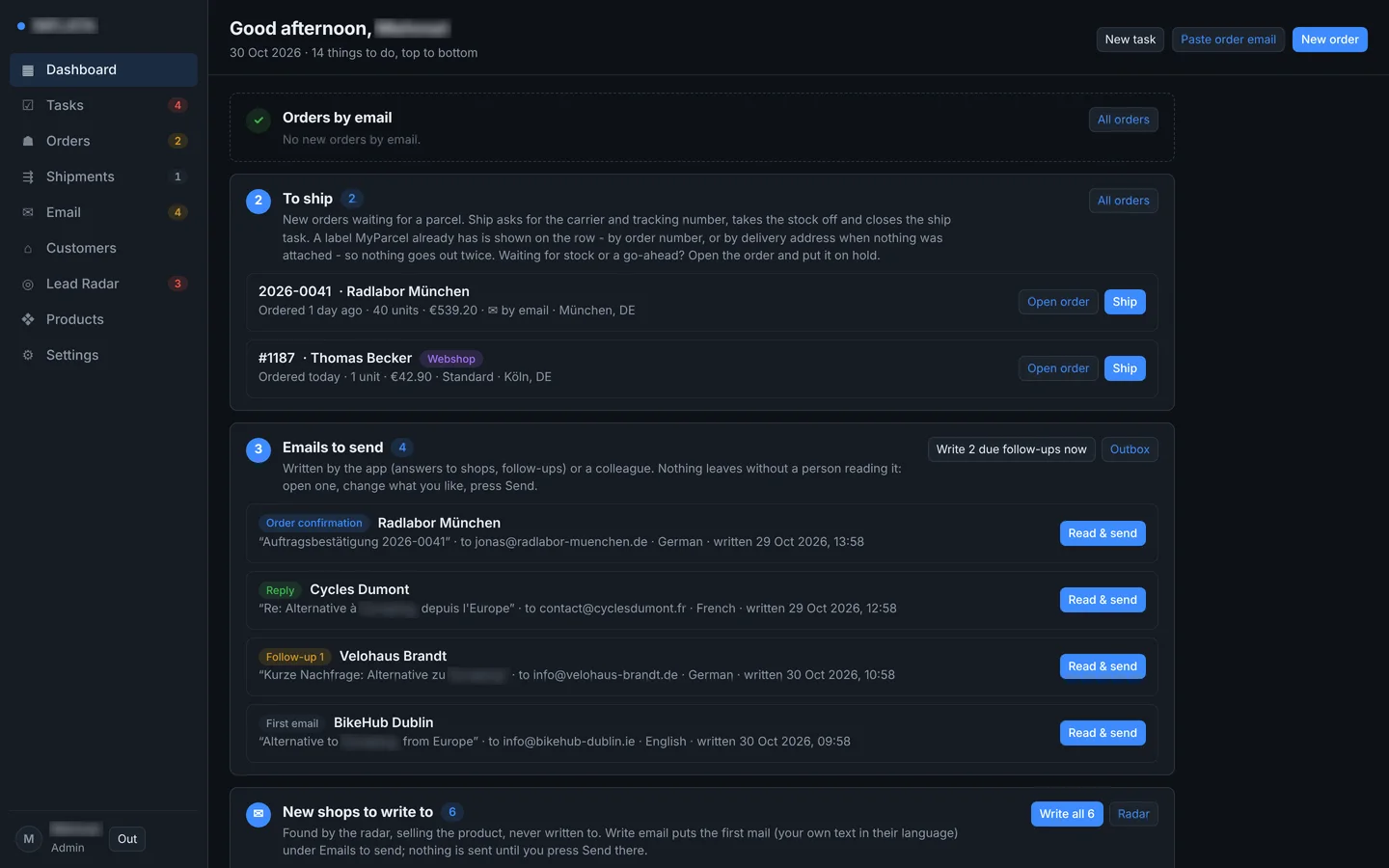Click the New task button
Image resolution: width=1389 pixels, height=868 pixels.
click(x=1130, y=40)
